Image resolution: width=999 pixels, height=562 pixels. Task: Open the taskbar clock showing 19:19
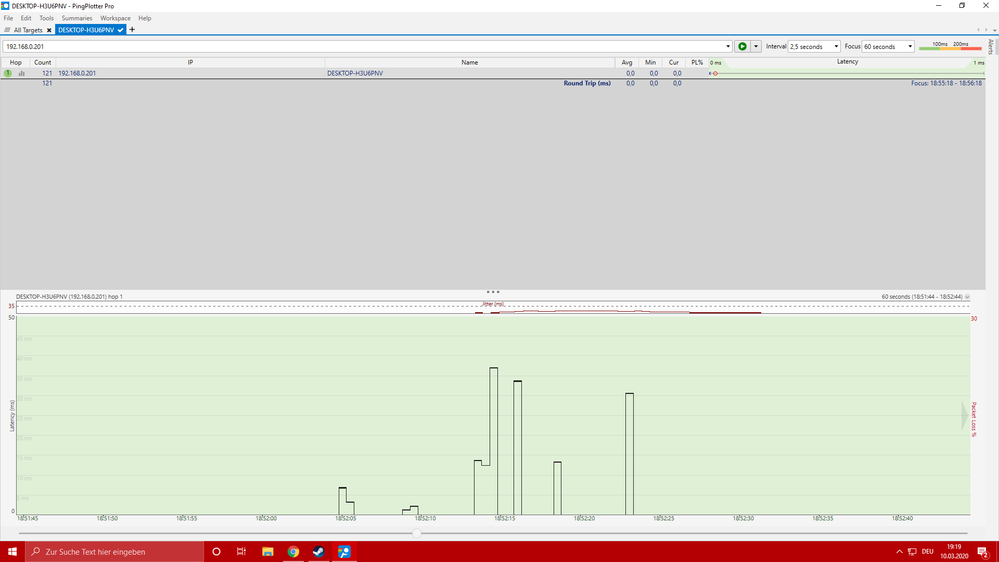(954, 551)
